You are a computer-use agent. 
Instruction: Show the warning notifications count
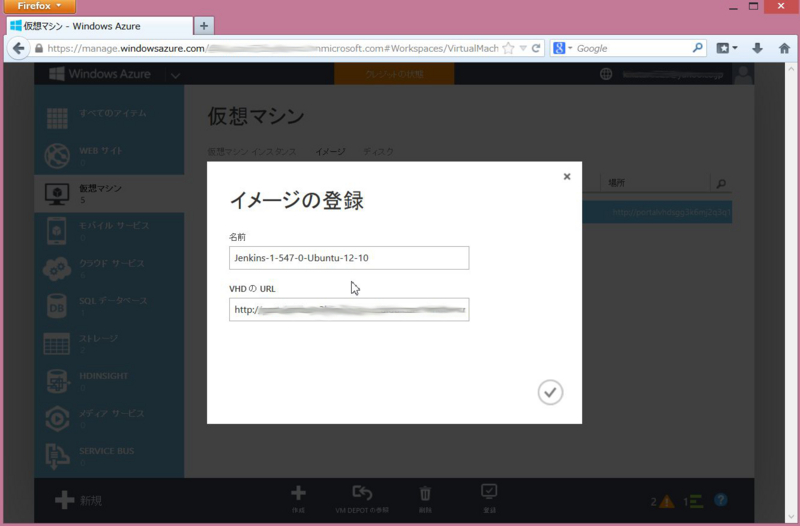(x=662, y=502)
